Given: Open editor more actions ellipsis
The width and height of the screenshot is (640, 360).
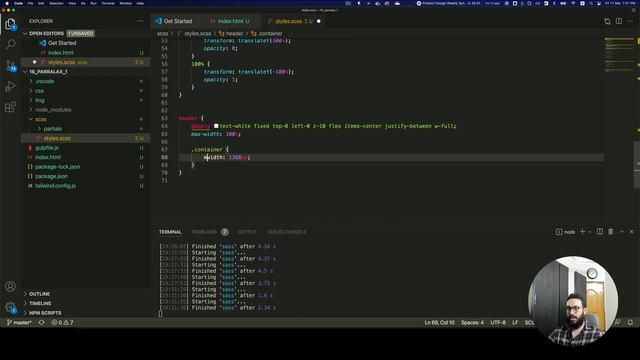Looking at the screenshot, I should click(630, 21).
